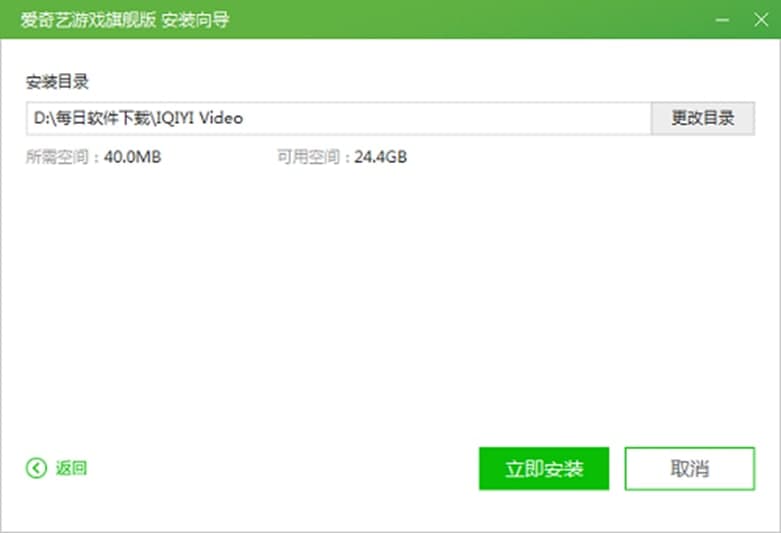Screen dimensions: 781x533
Task: Minimize the installer window
Action: point(722,20)
